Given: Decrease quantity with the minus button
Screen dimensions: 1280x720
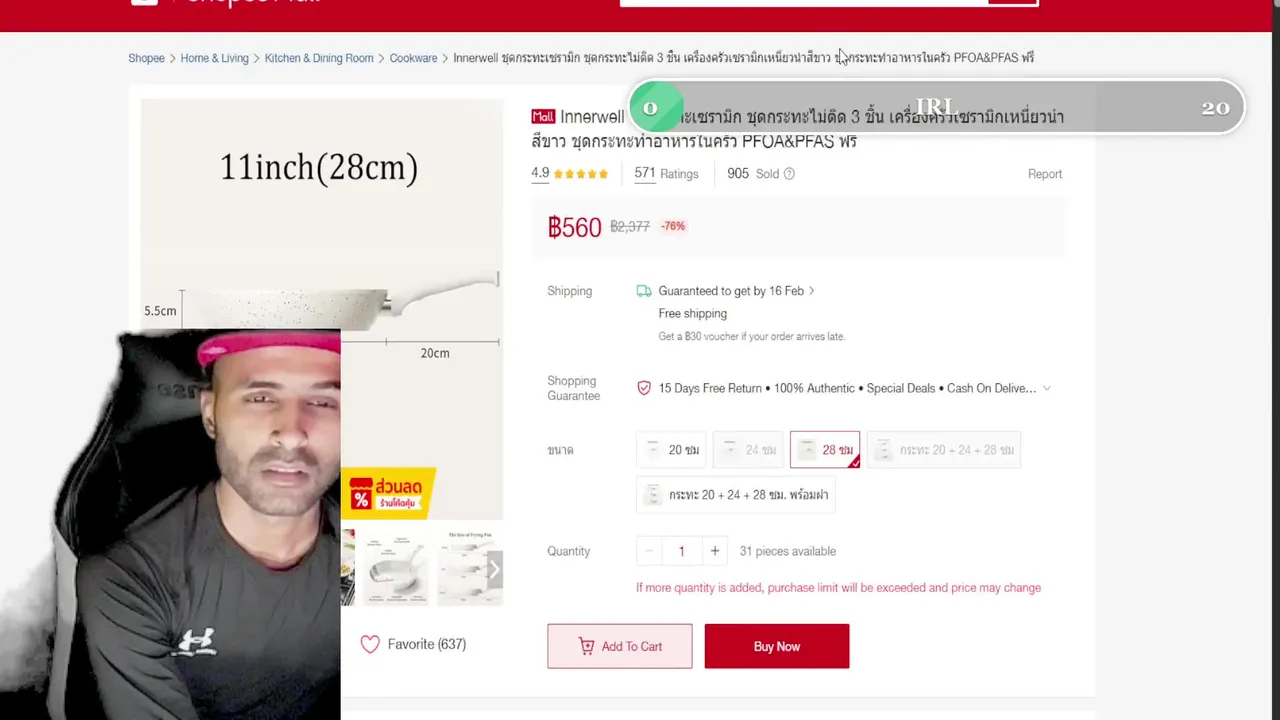Looking at the screenshot, I should [x=649, y=551].
